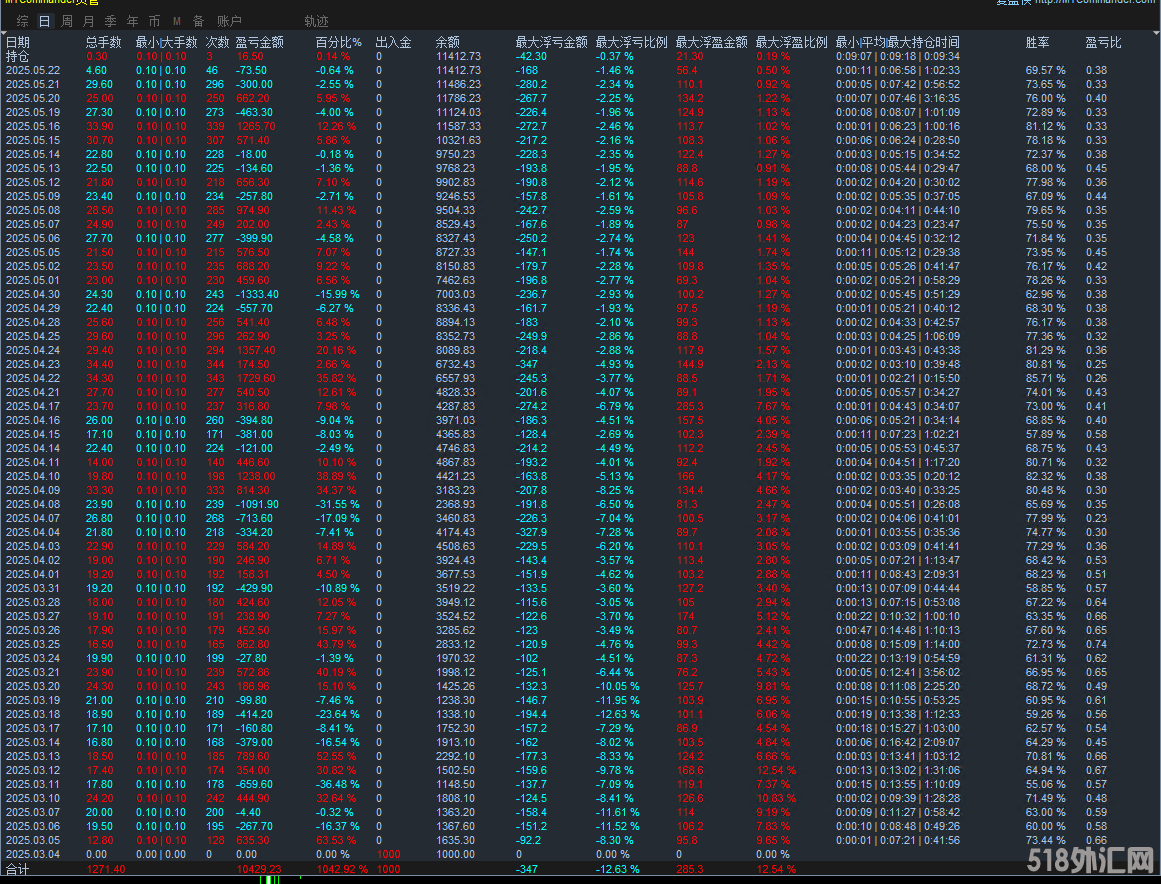The height and width of the screenshot is (884, 1161).
Task: Switch to the 轨迹 track tab
Action: point(316,21)
